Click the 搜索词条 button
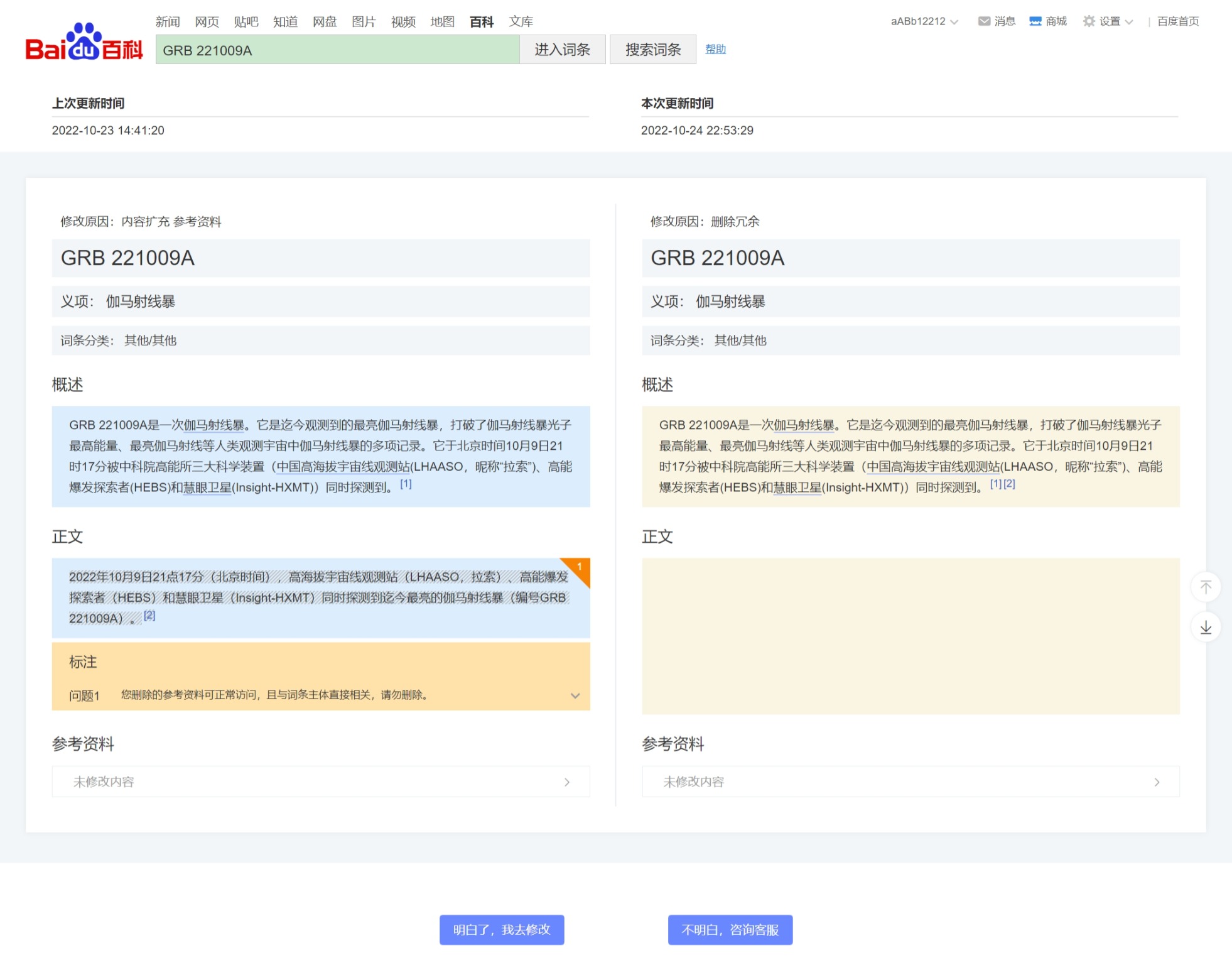 653,50
